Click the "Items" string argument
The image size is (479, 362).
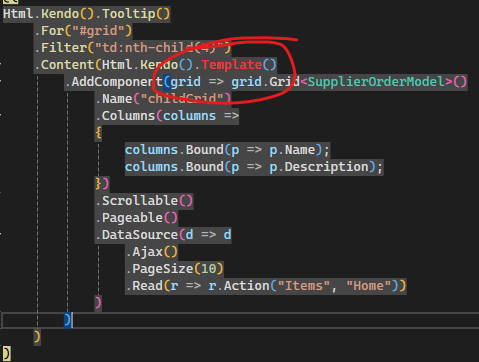click(x=304, y=286)
